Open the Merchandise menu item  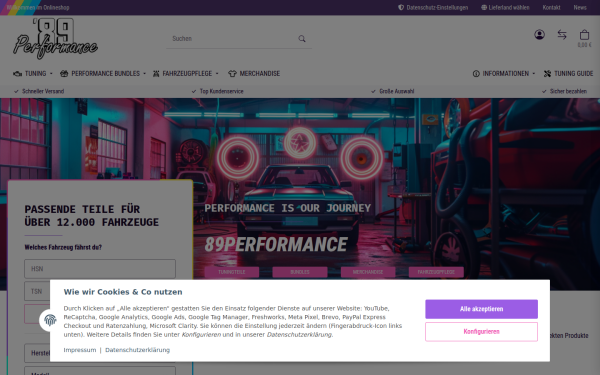(x=254, y=73)
